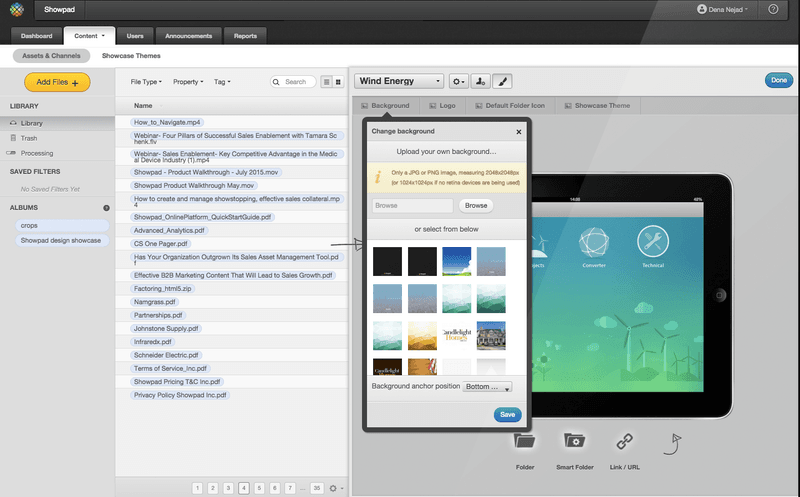Select the CS One Pager.pdf file
Screen dimensions: 800x497
point(160,244)
